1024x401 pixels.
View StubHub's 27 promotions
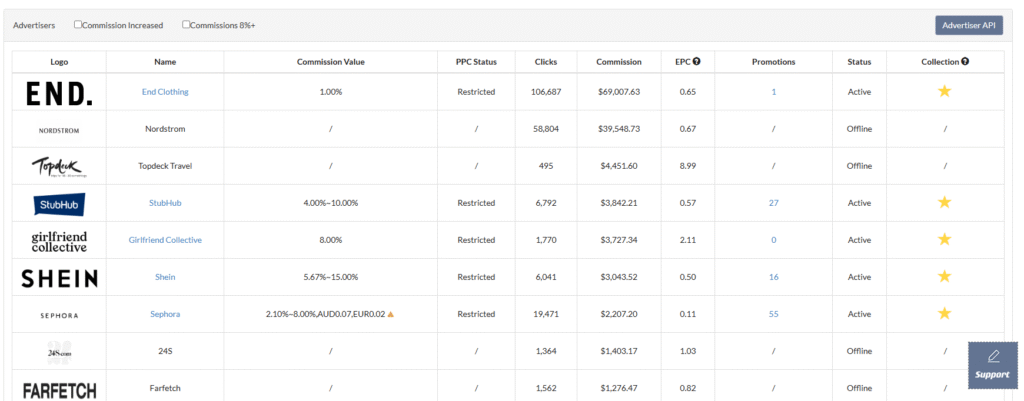point(774,202)
